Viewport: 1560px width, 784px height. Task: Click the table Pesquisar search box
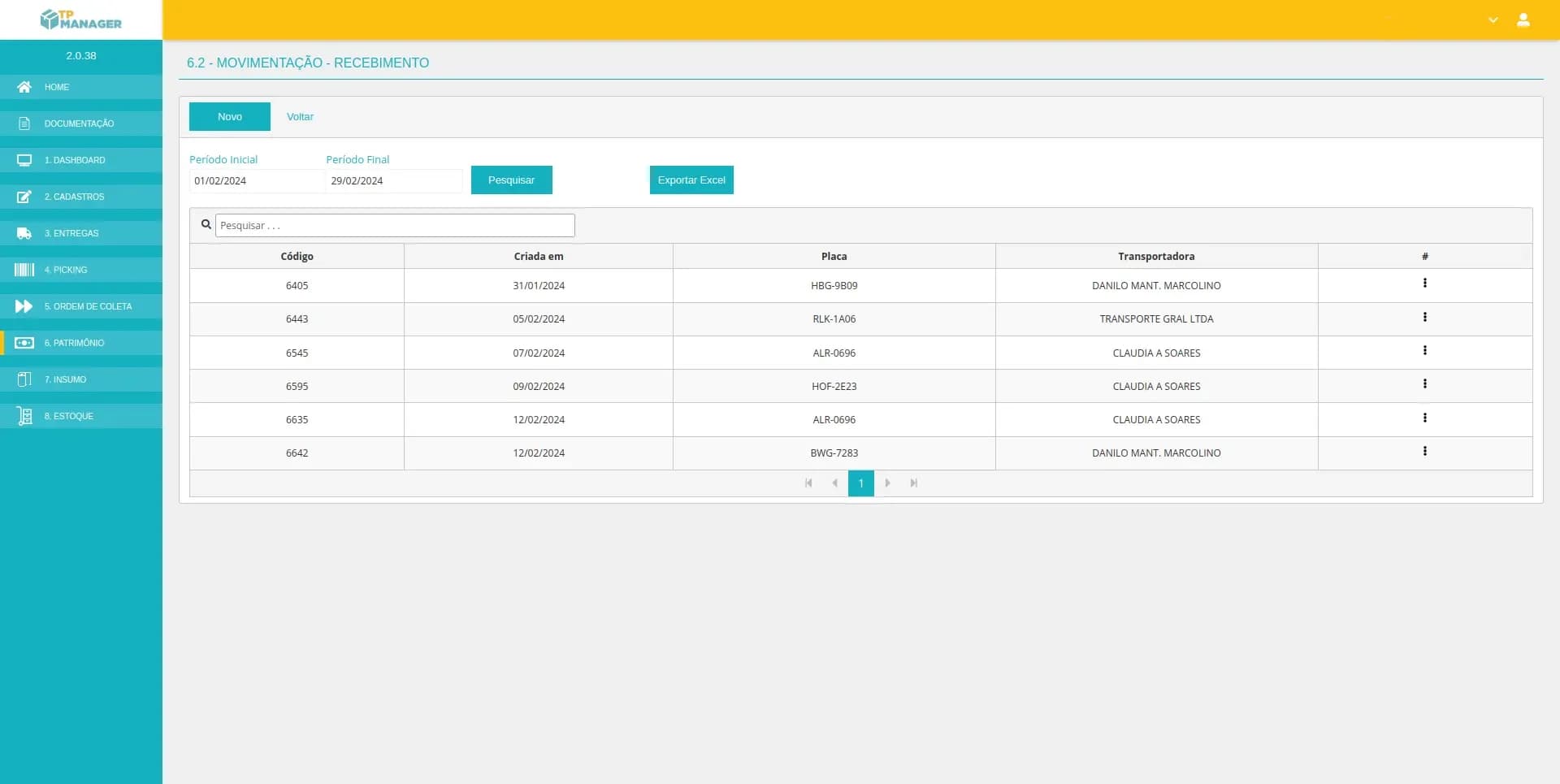pos(395,225)
